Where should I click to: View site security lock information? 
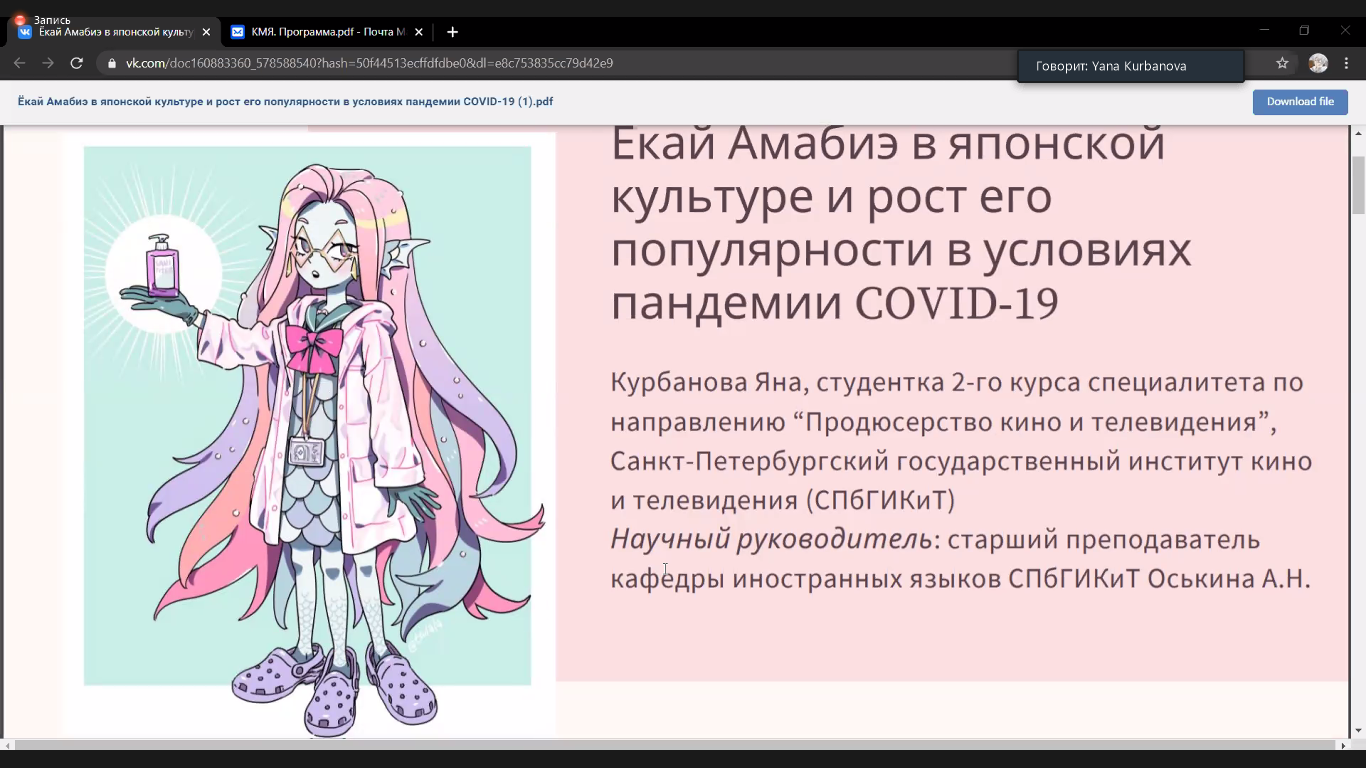(112, 63)
